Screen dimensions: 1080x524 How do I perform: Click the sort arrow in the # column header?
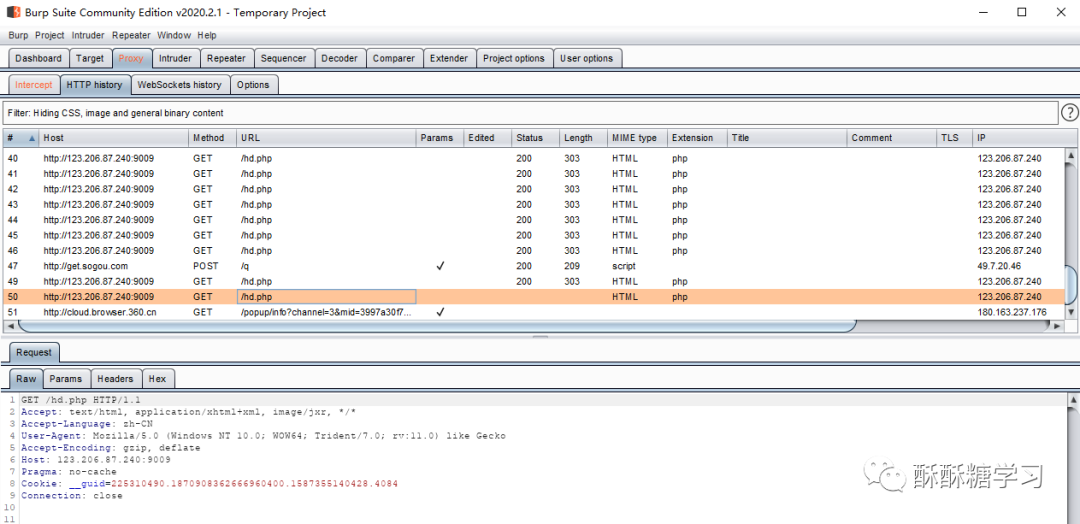32,138
